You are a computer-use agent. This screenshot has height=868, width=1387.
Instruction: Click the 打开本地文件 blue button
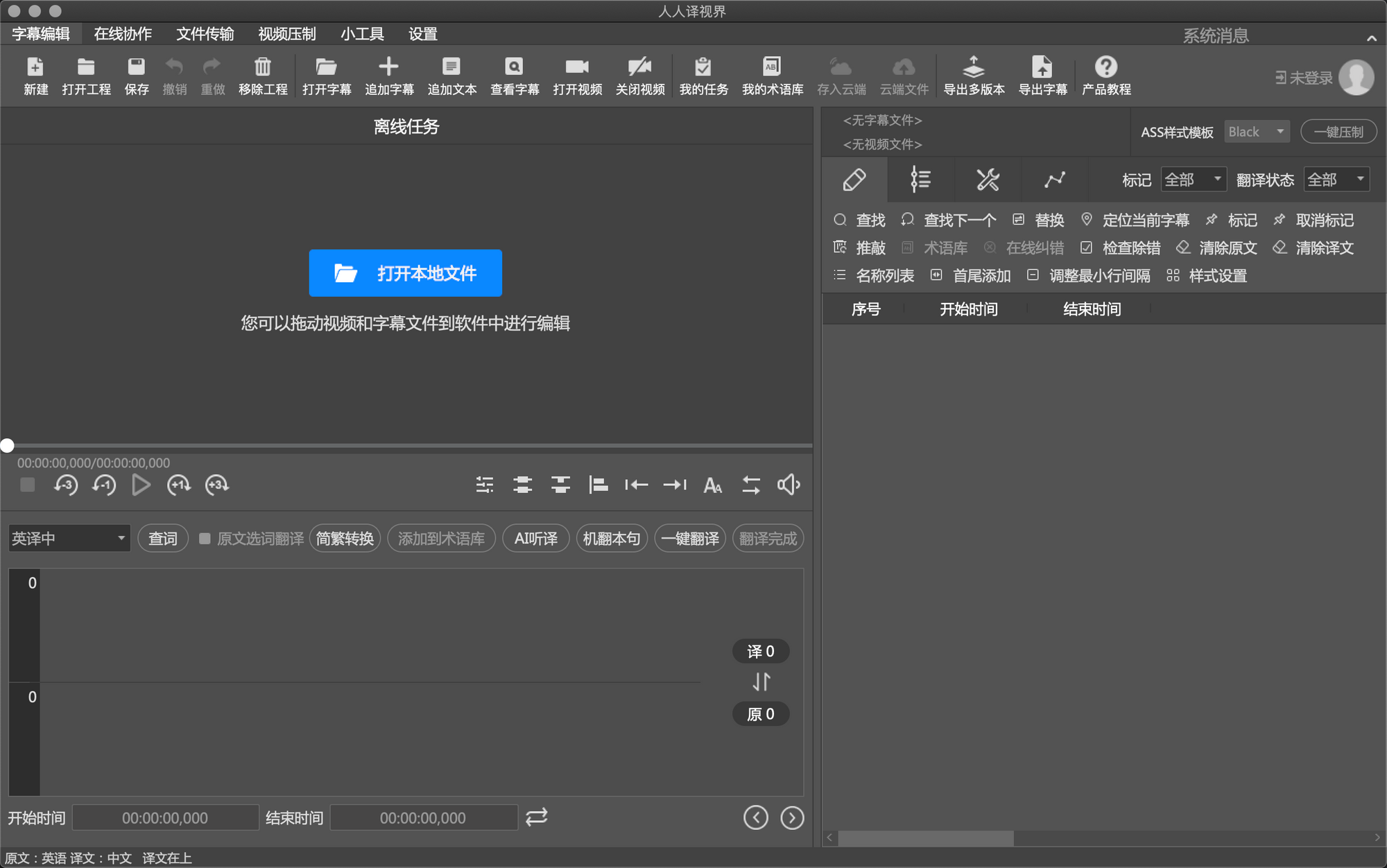[405, 273]
